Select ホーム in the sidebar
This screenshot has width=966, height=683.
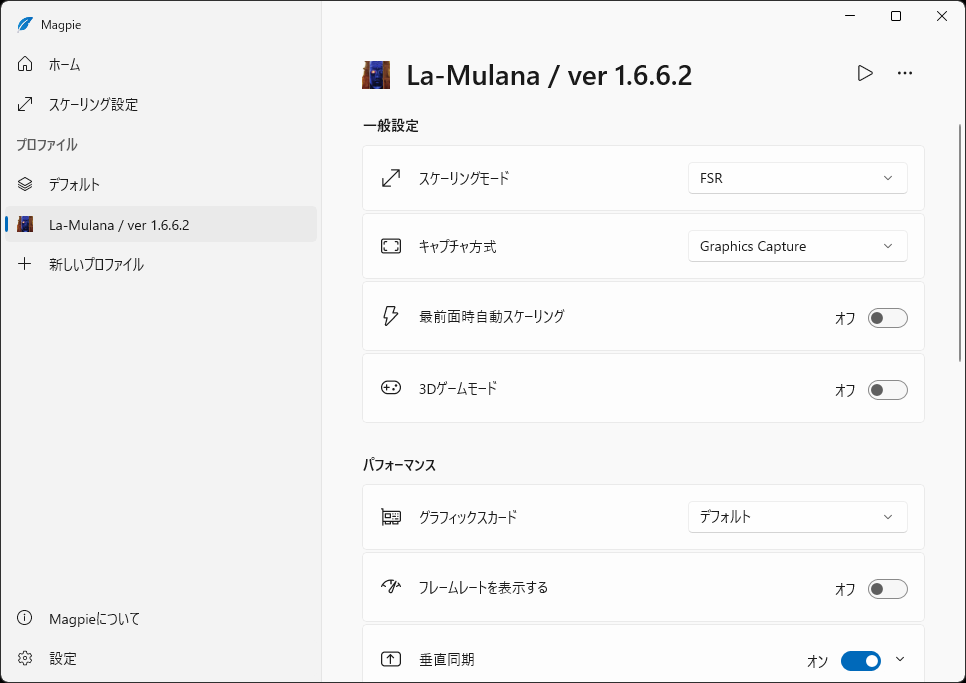click(x=62, y=64)
